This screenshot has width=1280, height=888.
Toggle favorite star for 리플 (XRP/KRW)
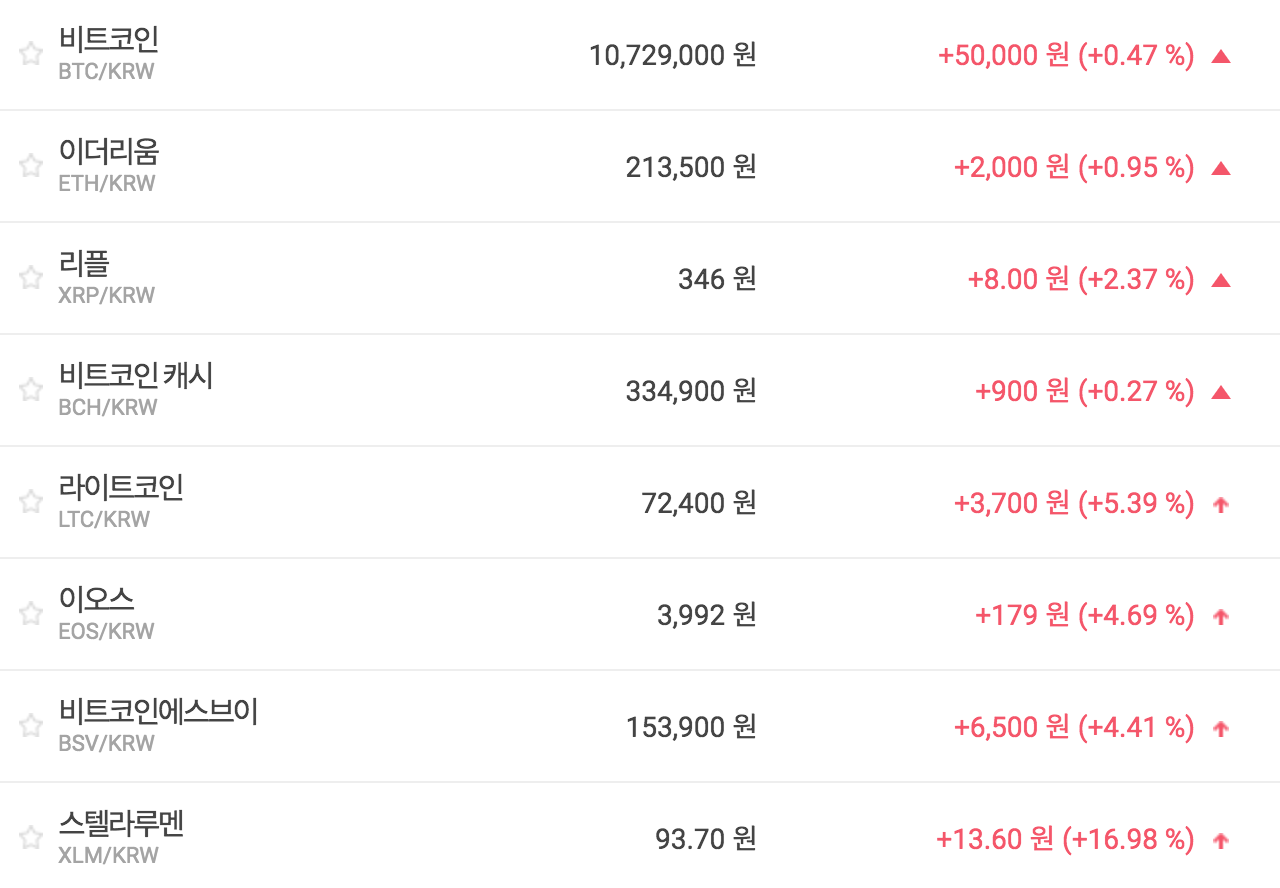[x=31, y=278]
